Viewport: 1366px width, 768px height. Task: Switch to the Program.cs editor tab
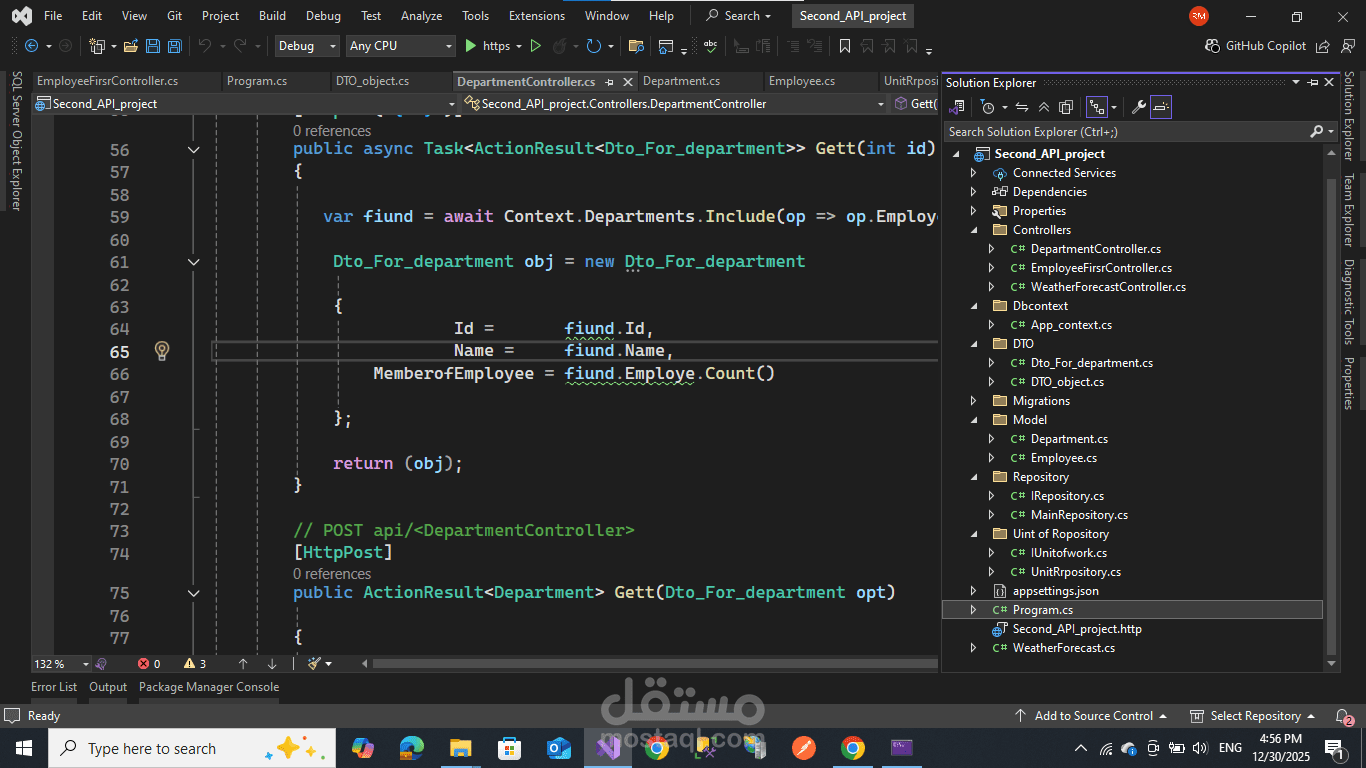coord(257,81)
